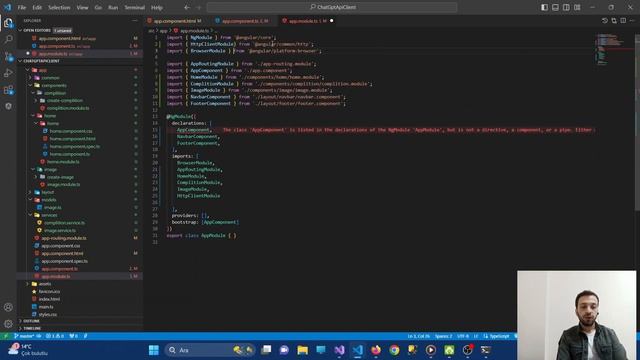The width and height of the screenshot is (640, 360).
Task: Open the Run and Debug view
Action: [8, 73]
